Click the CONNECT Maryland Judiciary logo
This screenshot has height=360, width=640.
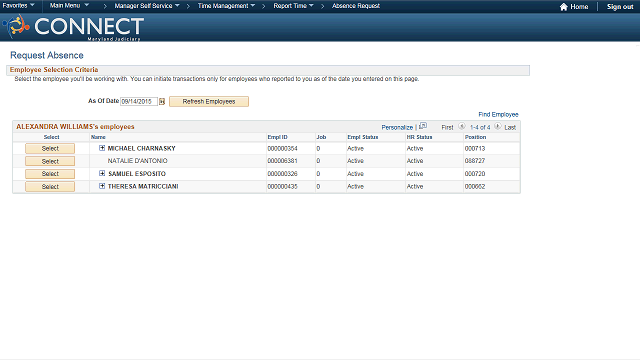click(x=73, y=27)
